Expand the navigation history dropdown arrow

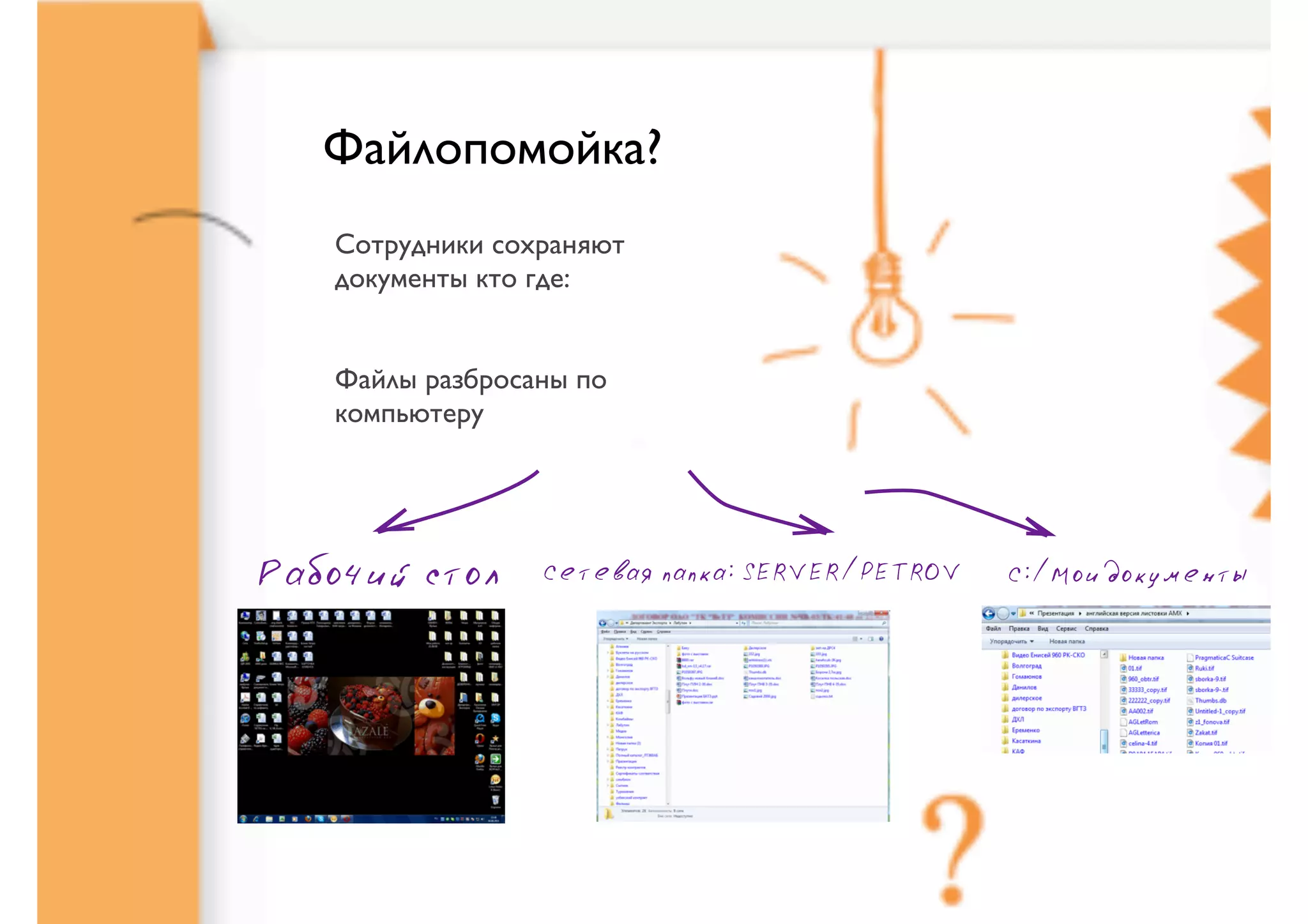pos(1014,614)
